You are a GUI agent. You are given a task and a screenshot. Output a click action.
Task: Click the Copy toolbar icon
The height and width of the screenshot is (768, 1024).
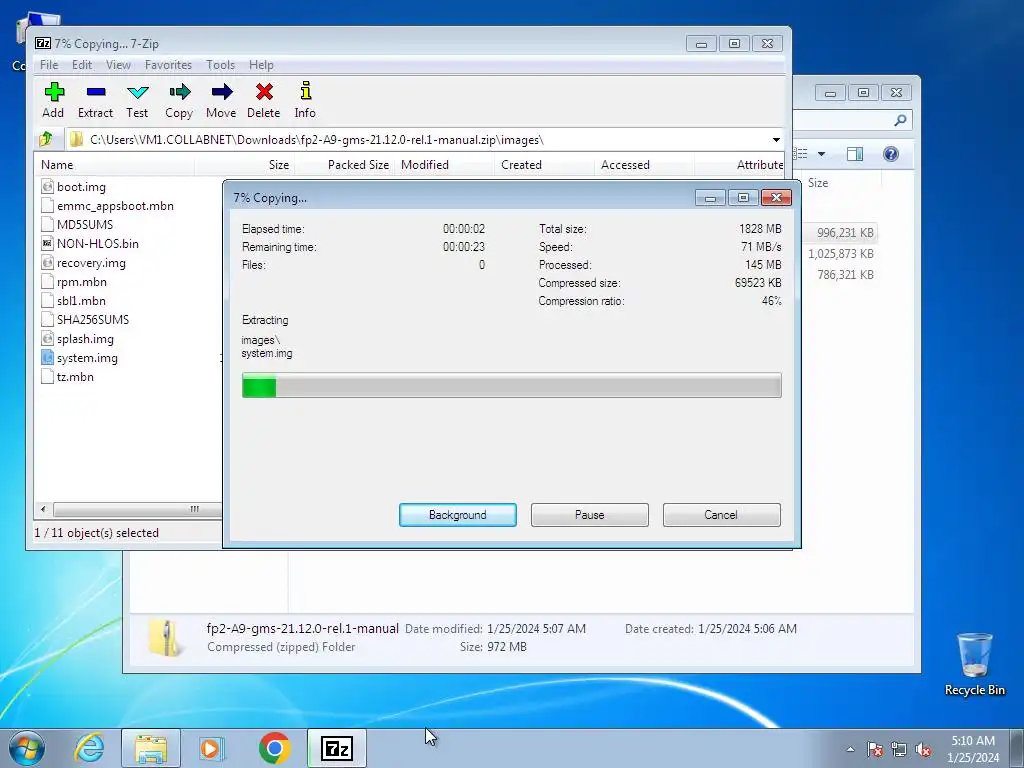coord(179,100)
